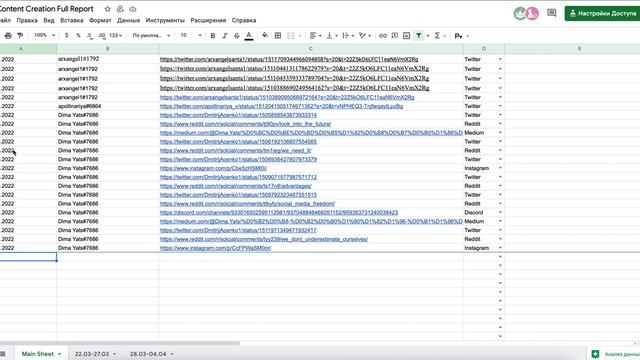Open the text color picker
Screen dimensions: 640x360
tap(249, 36)
